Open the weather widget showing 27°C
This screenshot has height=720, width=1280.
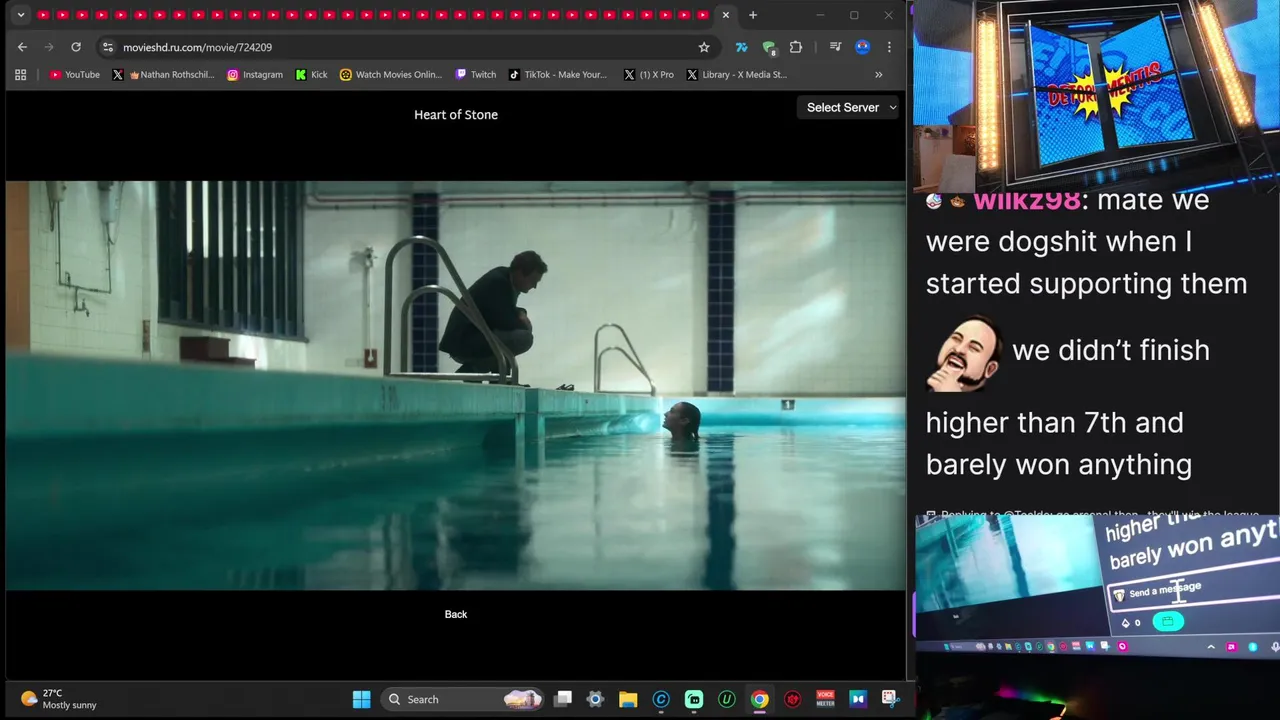58,699
